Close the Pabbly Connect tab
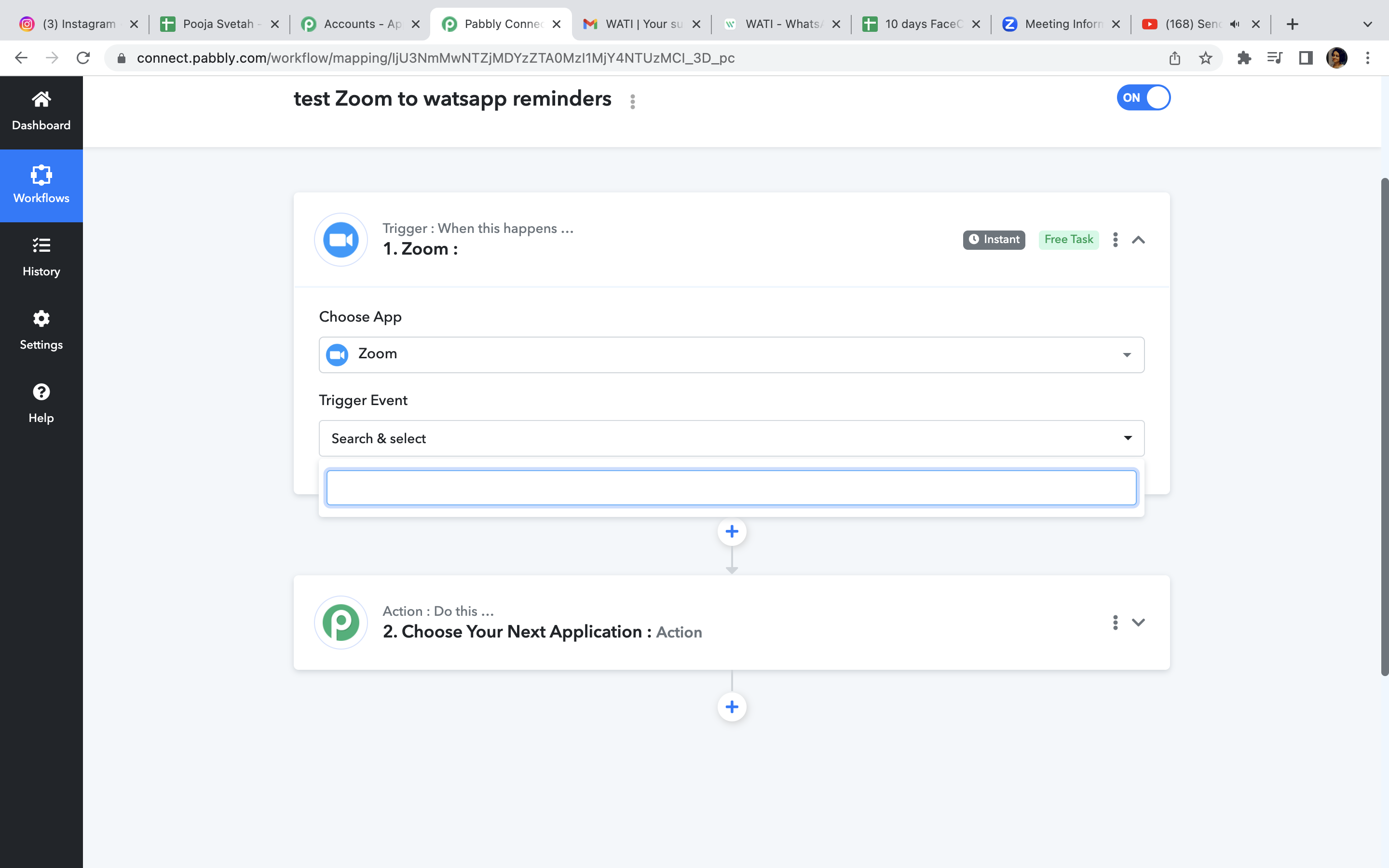 click(556, 24)
